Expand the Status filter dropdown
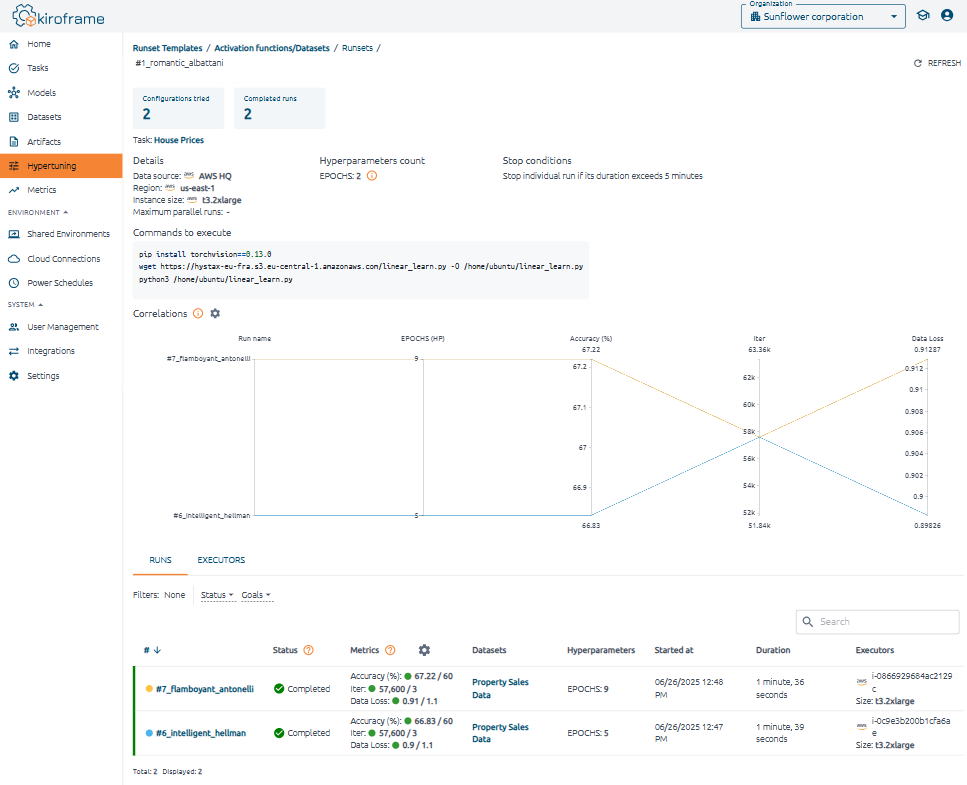The width and height of the screenshot is (967, 785). coord(217,595)
